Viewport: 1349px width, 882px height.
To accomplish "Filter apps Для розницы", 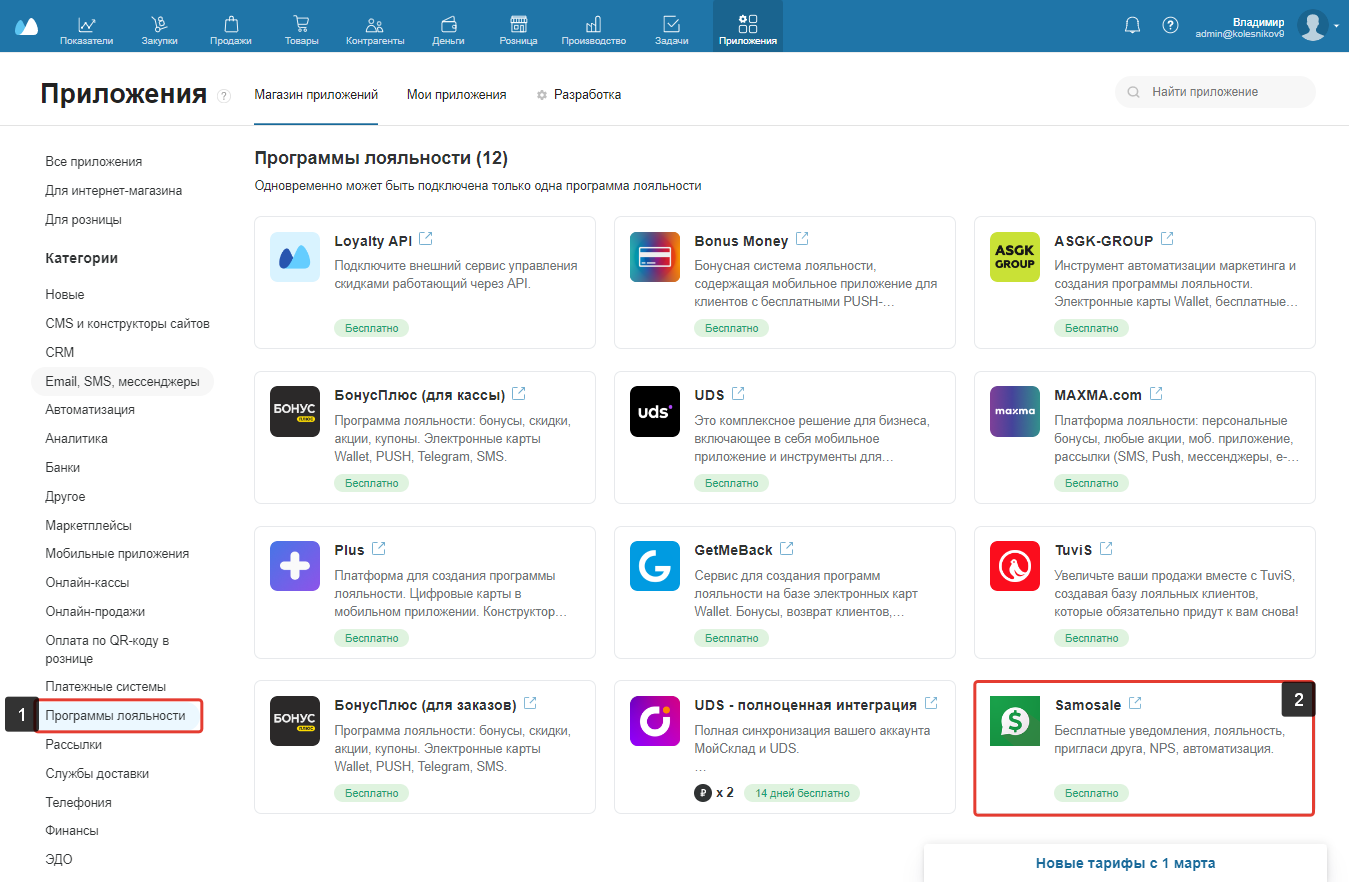I will pyautogui.click(x=84, y=219).
